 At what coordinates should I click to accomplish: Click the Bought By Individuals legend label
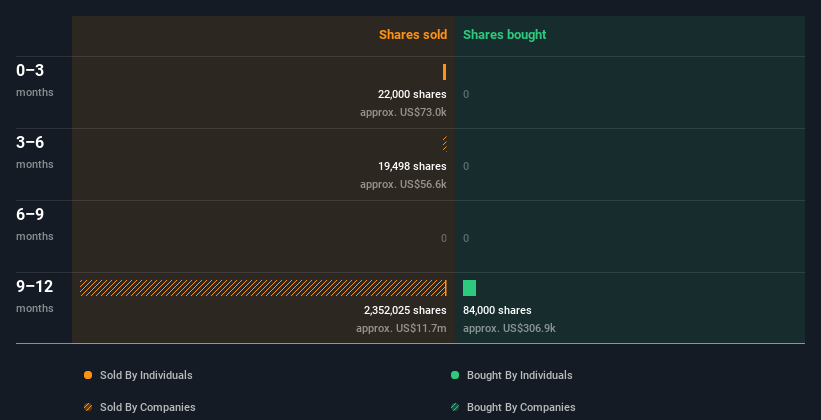[519, 375]
